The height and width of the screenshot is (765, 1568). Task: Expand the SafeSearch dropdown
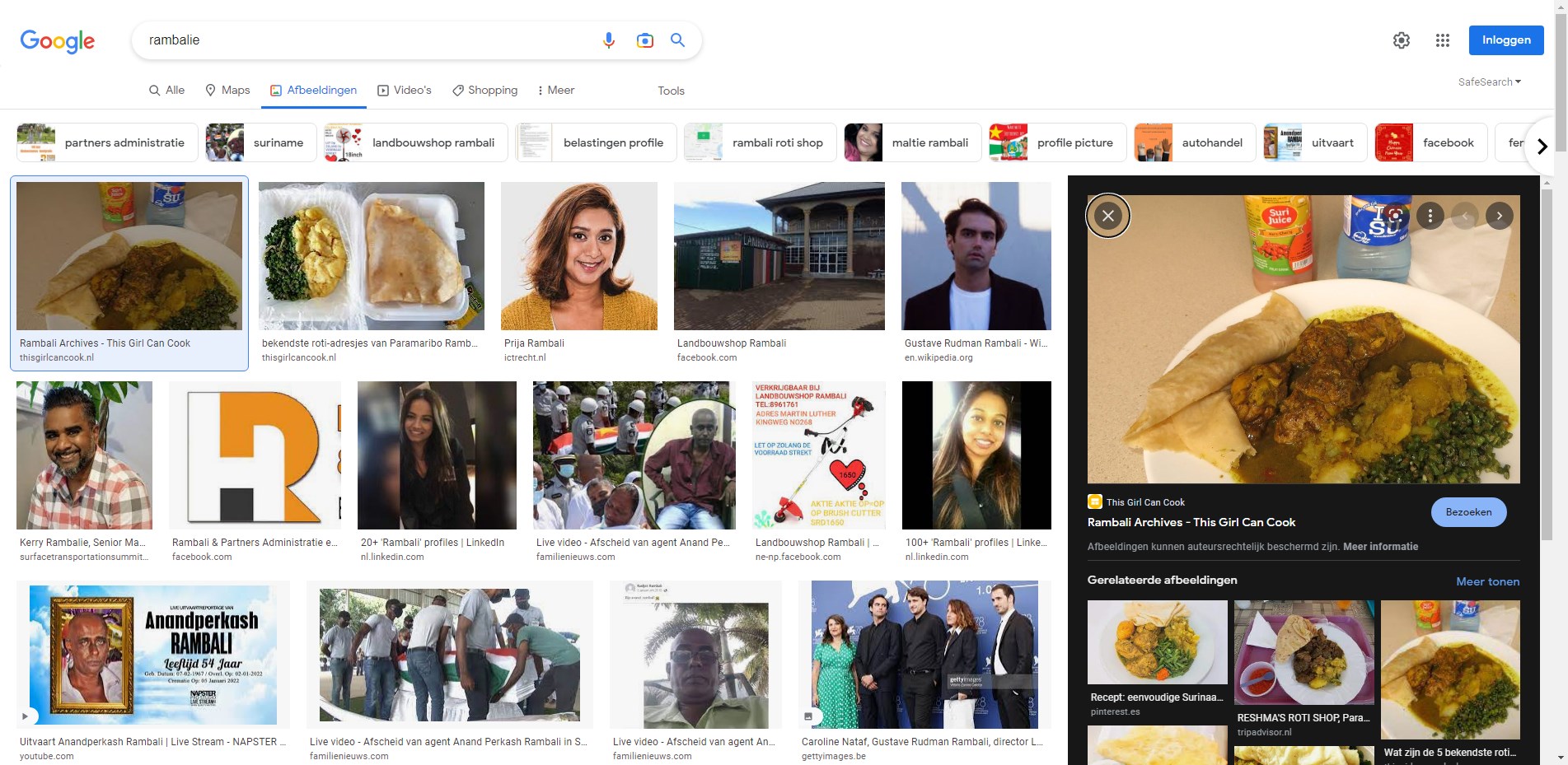[1489, 82]
